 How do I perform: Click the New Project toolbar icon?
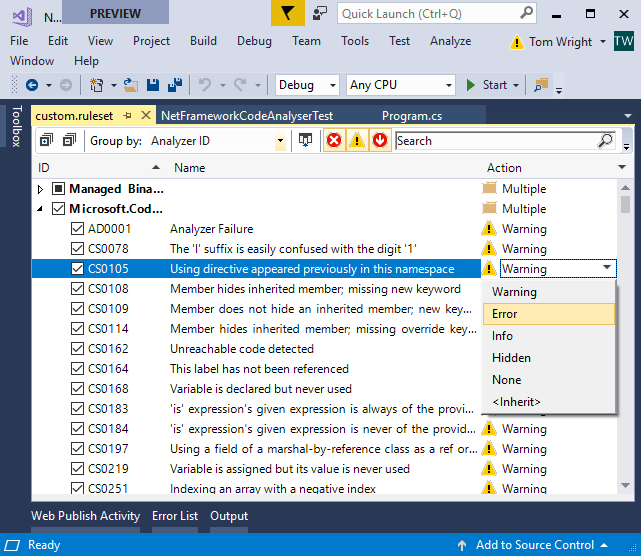pyautogui.click(x=96, y=85)
